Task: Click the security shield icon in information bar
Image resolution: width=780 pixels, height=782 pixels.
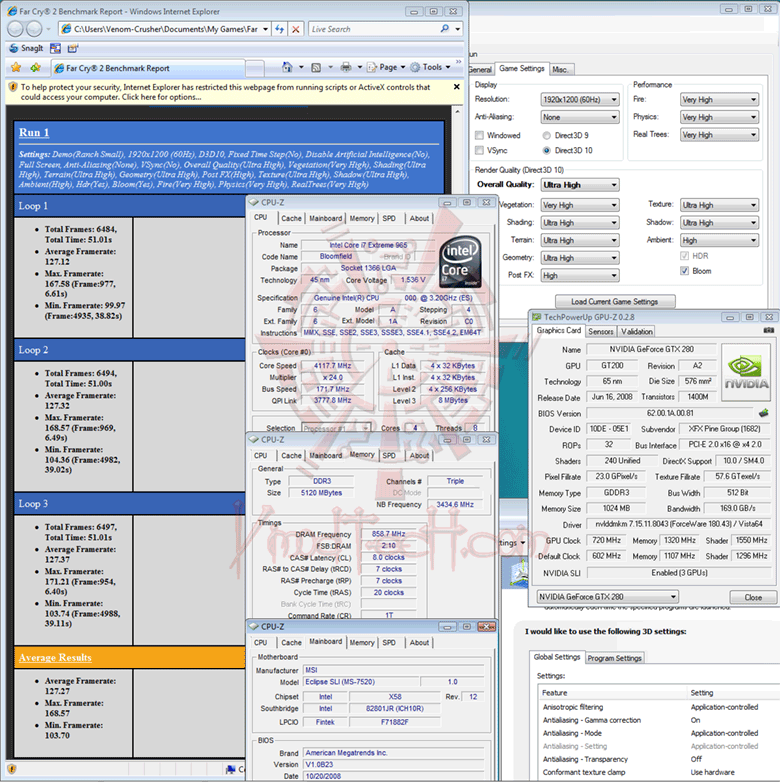Action: point(13,87)
